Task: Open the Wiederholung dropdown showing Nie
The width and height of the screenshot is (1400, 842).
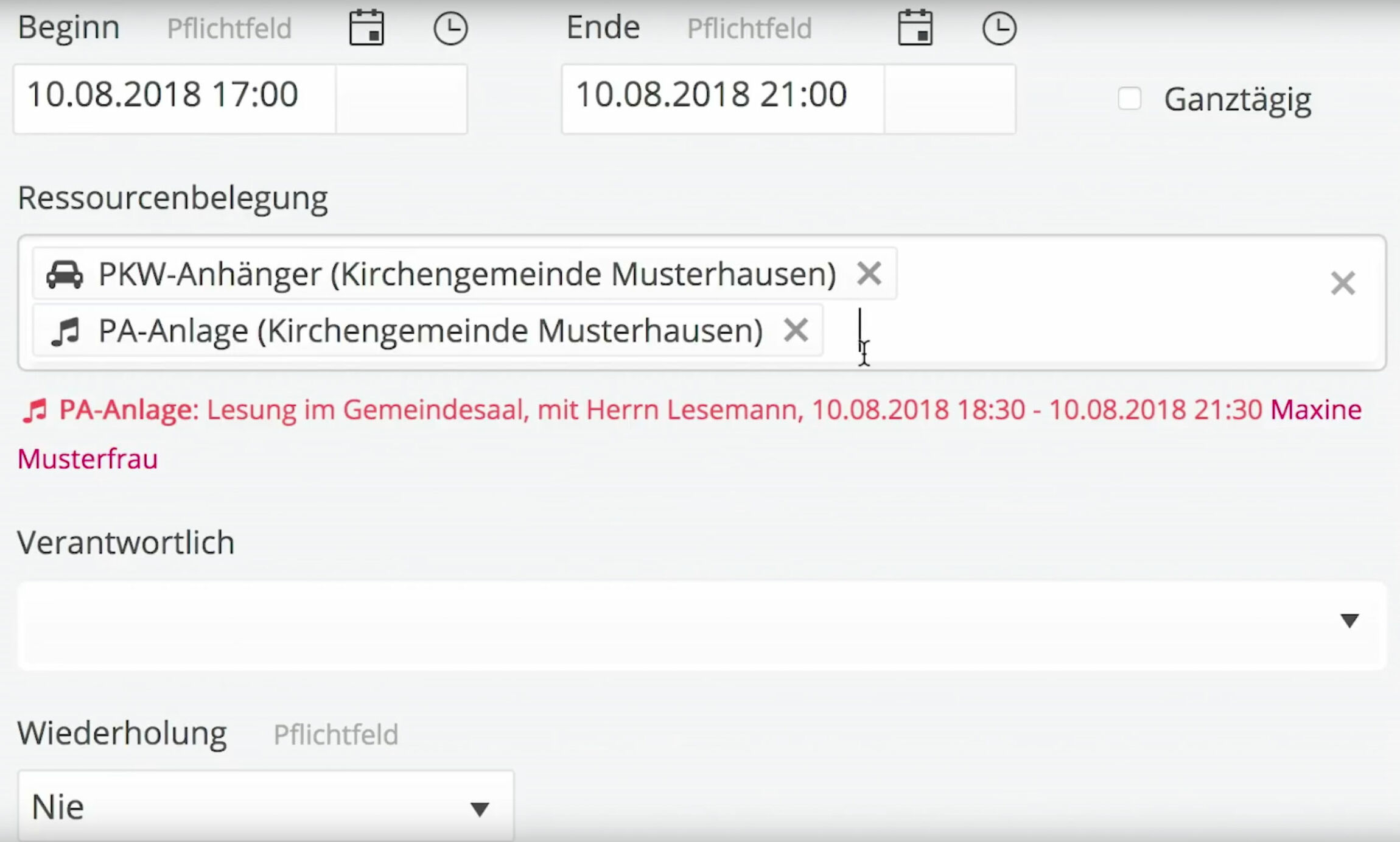Action: coord(266,807)
